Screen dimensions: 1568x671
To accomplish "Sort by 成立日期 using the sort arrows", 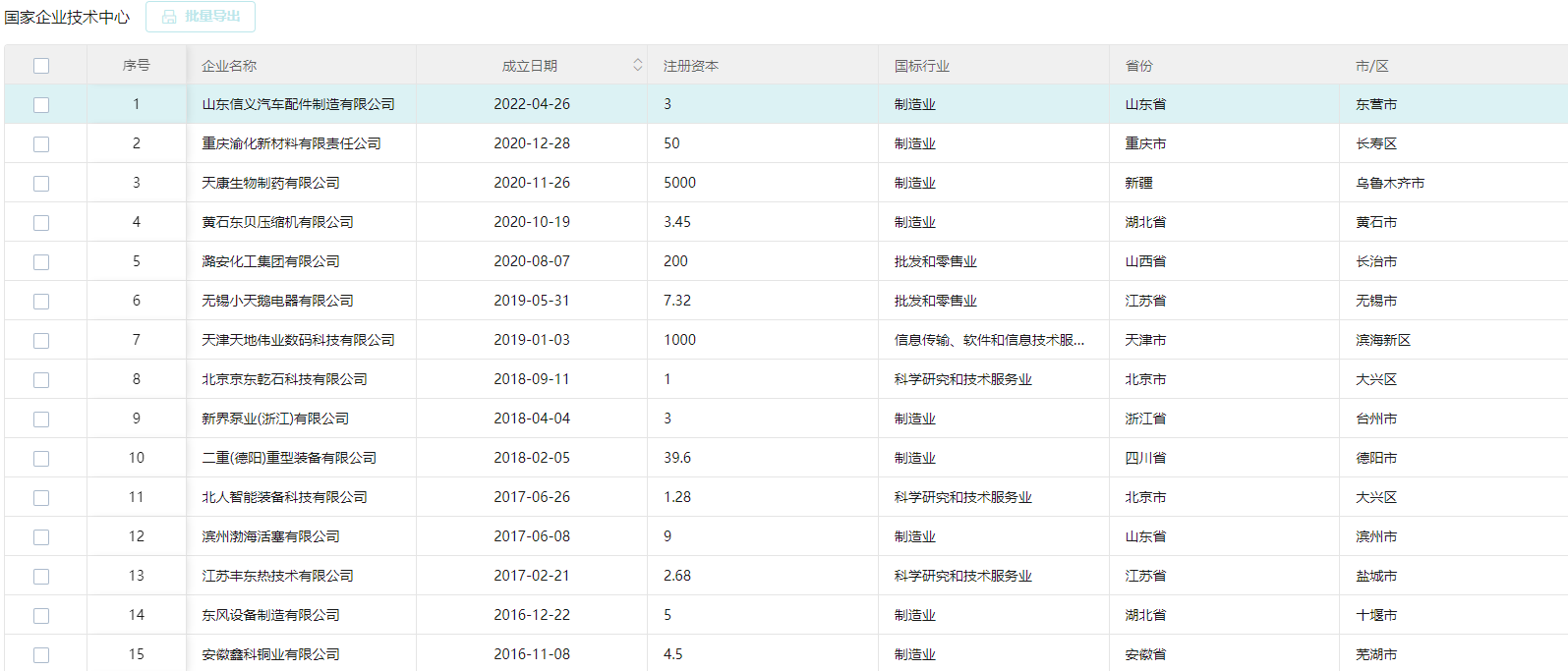I will click(637, 65).
